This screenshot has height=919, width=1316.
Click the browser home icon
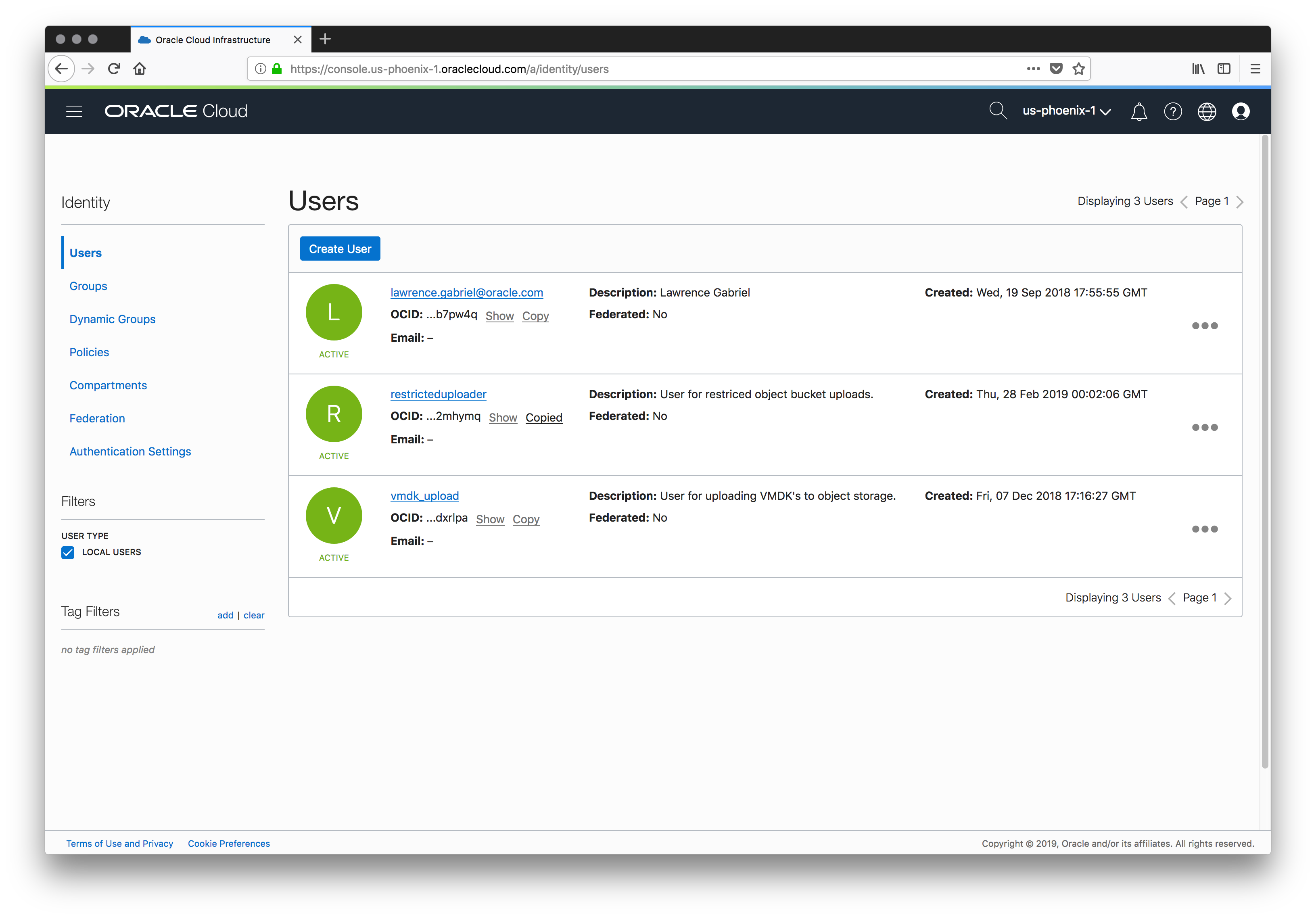(x=139, y=69)
